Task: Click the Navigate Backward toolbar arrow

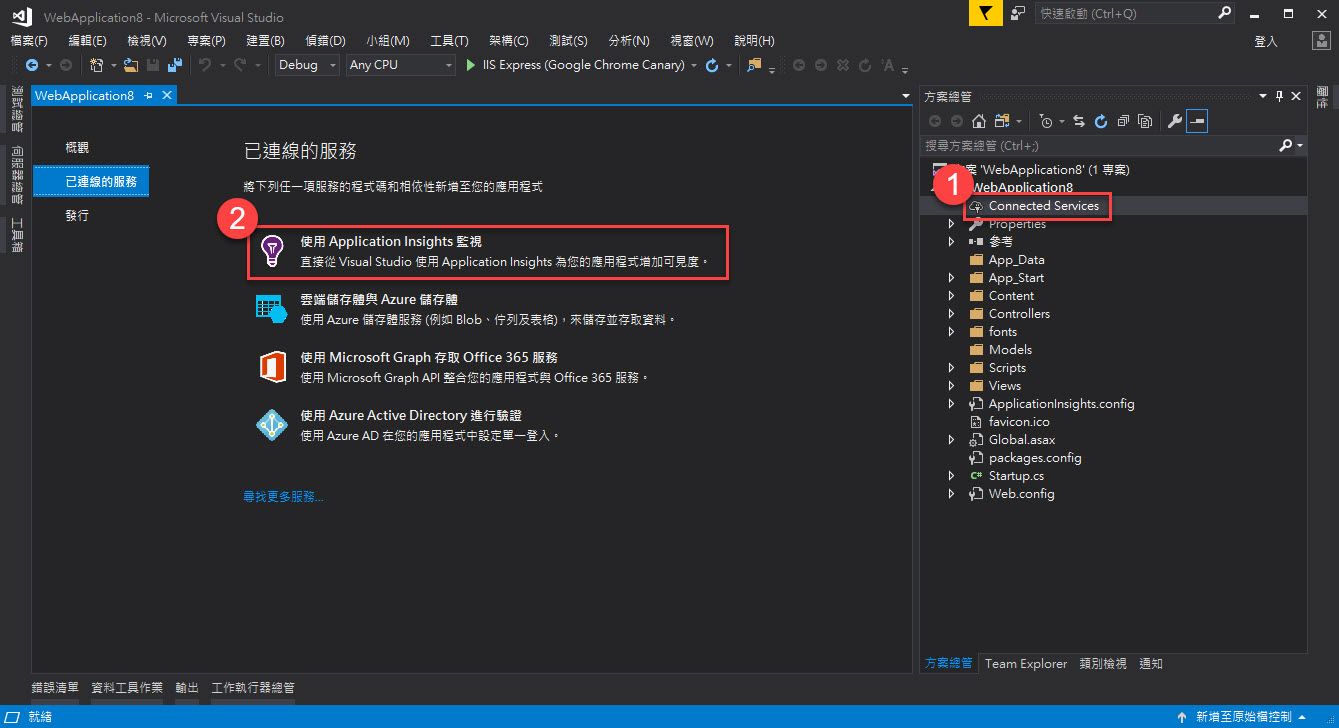Action: click(x=32, y=65)
